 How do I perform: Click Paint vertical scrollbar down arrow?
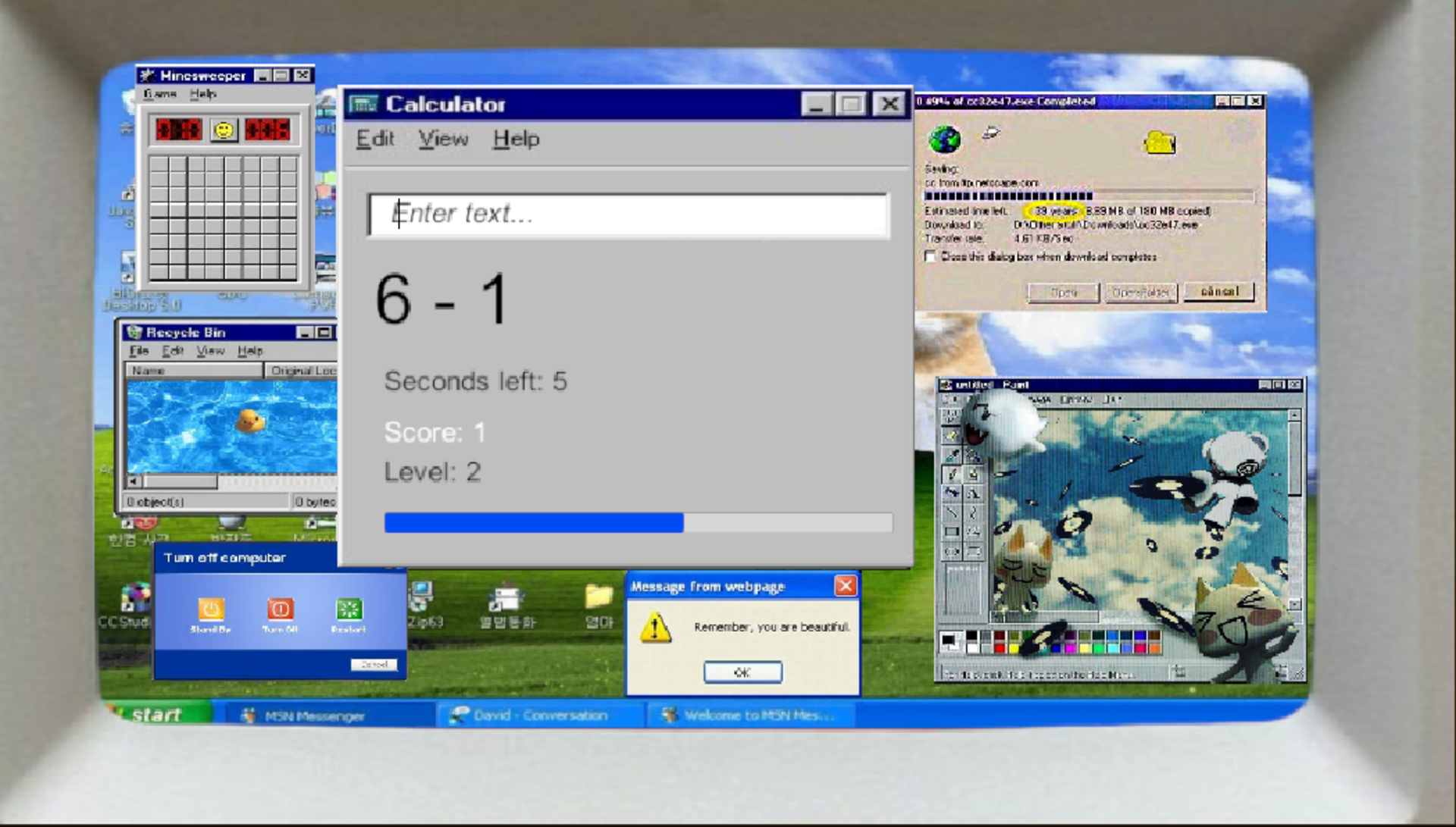tap(1294, 603)
